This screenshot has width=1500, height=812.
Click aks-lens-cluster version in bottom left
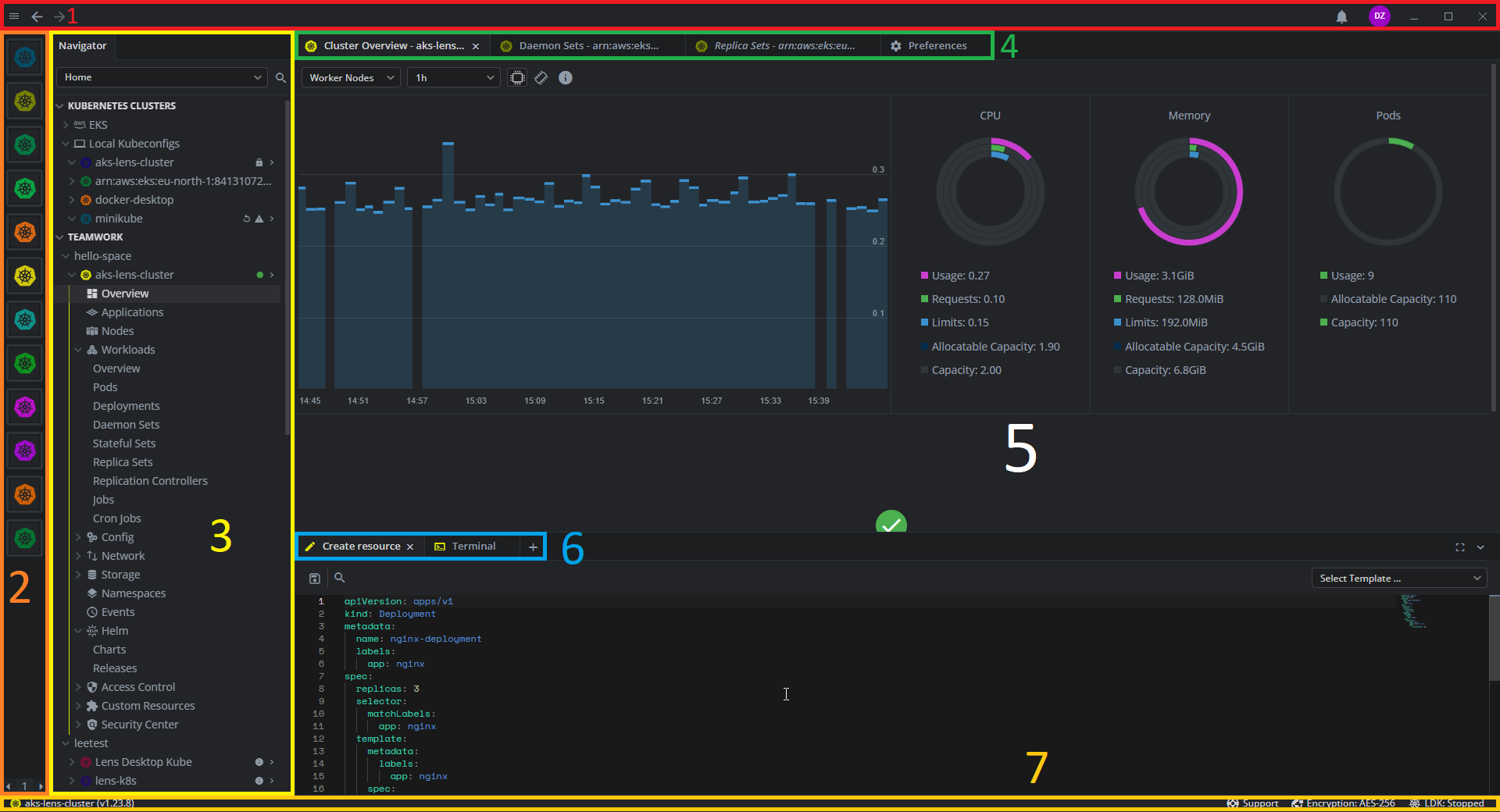coord(77,803)
